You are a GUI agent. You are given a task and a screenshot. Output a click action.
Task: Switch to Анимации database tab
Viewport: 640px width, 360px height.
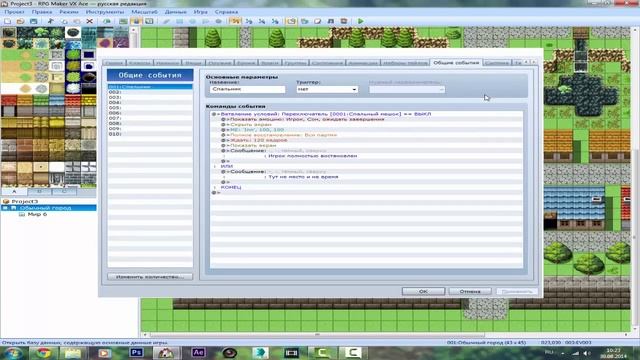363,63
